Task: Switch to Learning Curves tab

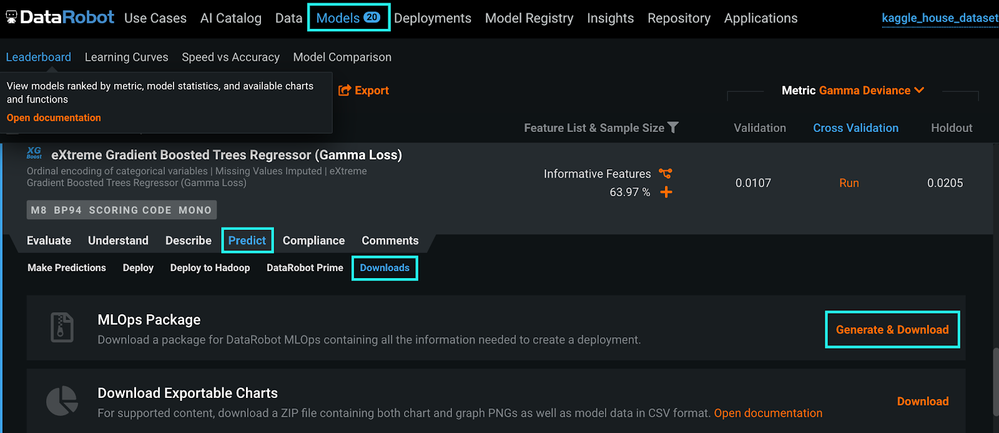Action: pyautogui.click(x=126, y=57)
